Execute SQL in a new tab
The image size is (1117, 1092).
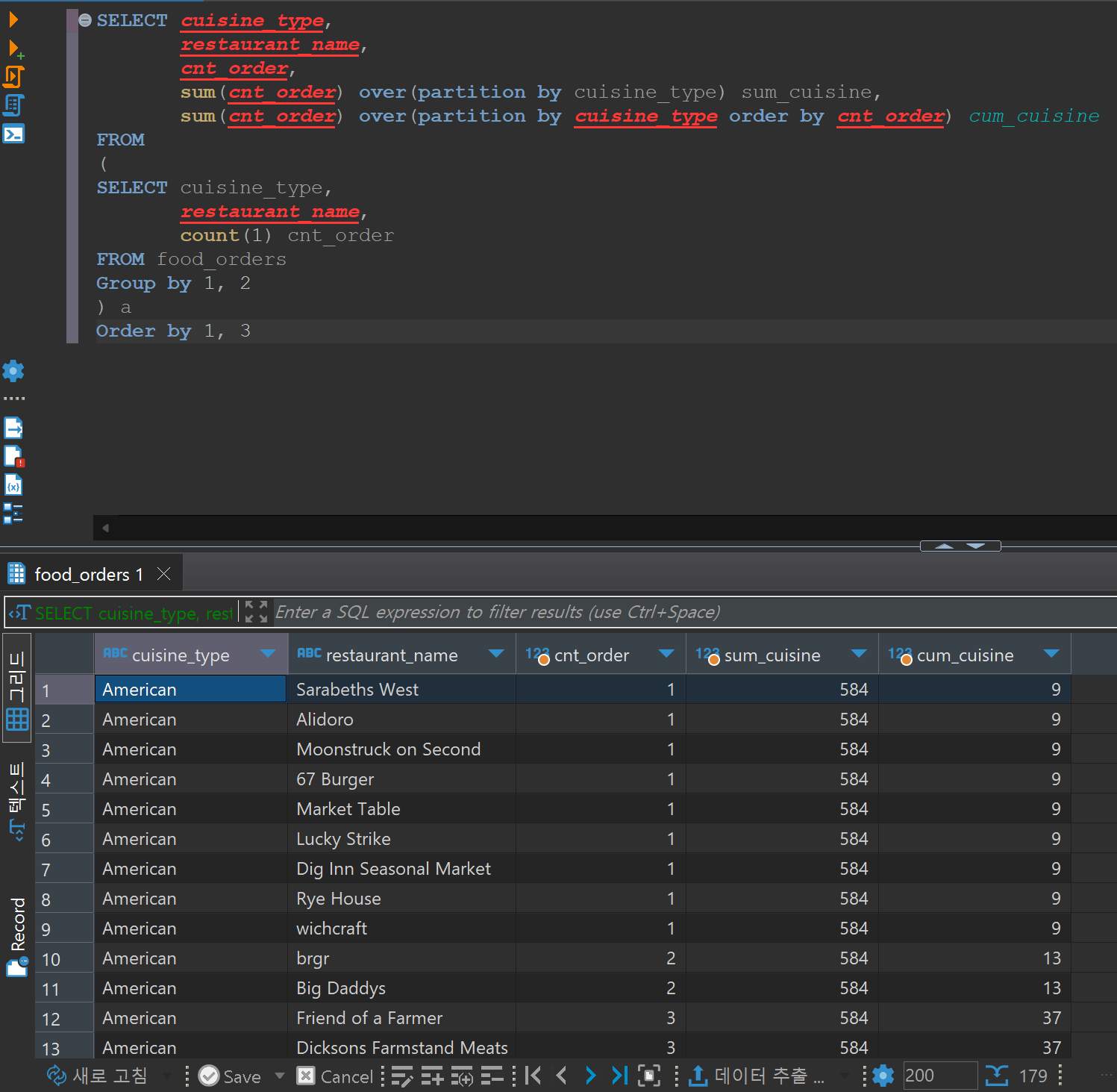point(15,49)
